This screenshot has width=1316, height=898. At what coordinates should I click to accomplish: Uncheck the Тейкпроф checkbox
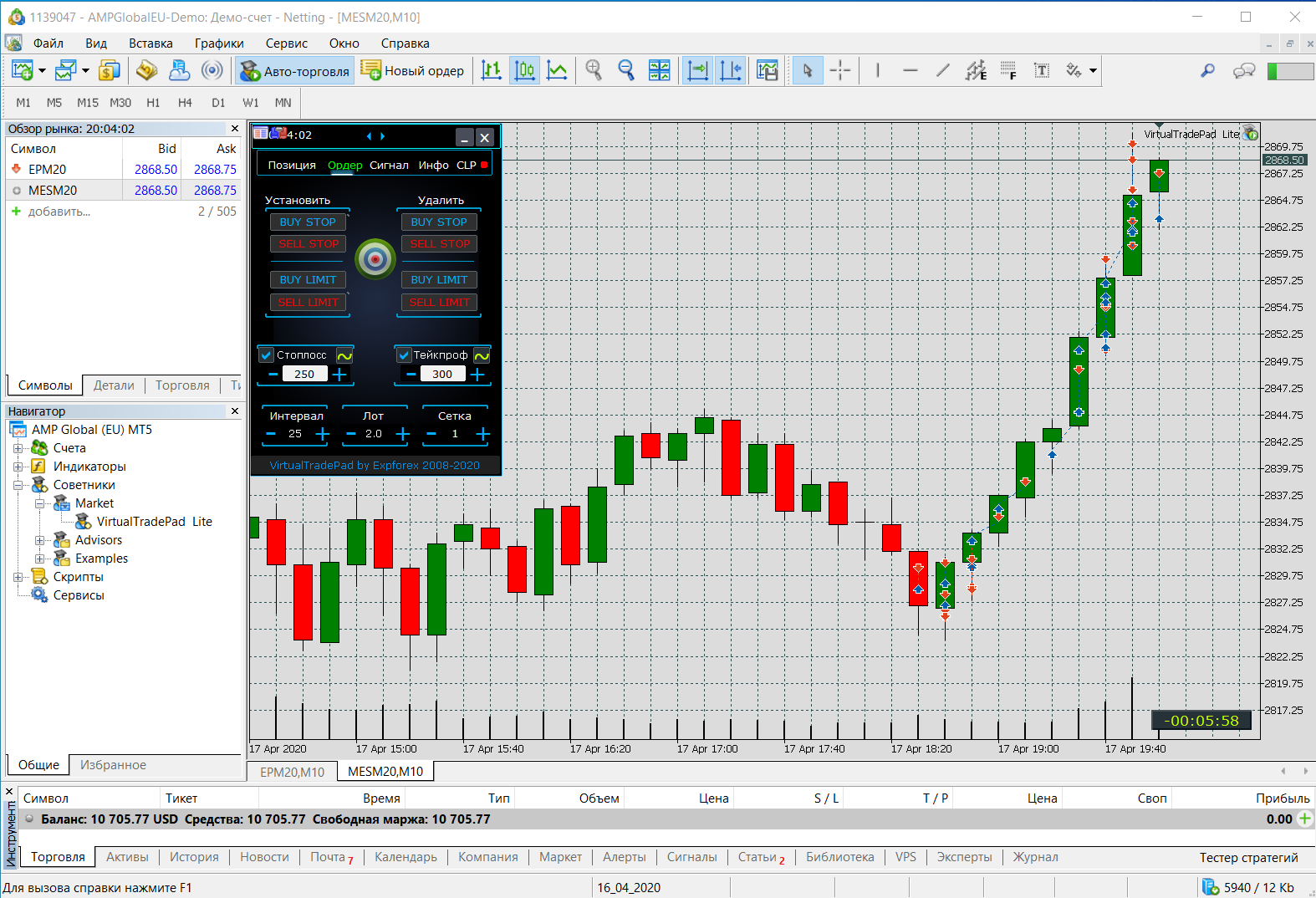click(404, 355)
